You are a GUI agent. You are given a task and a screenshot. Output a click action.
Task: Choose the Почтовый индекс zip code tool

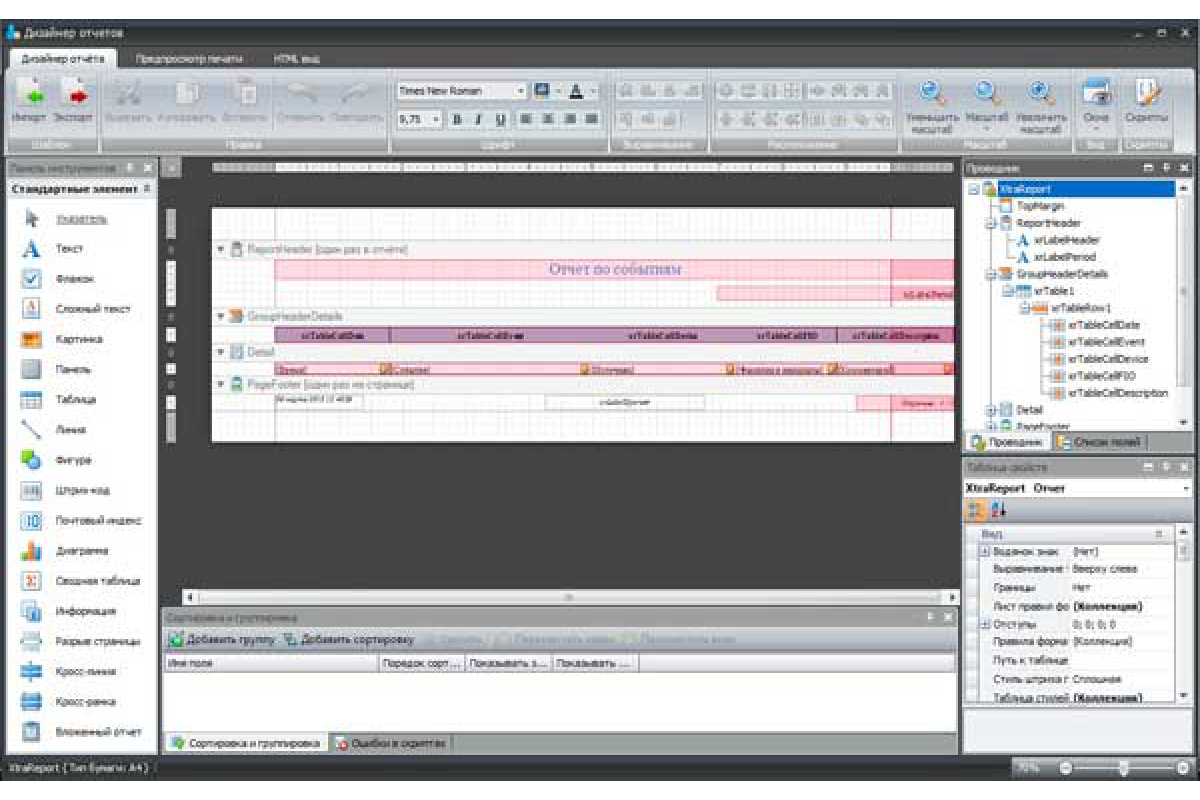click(99, 520)
